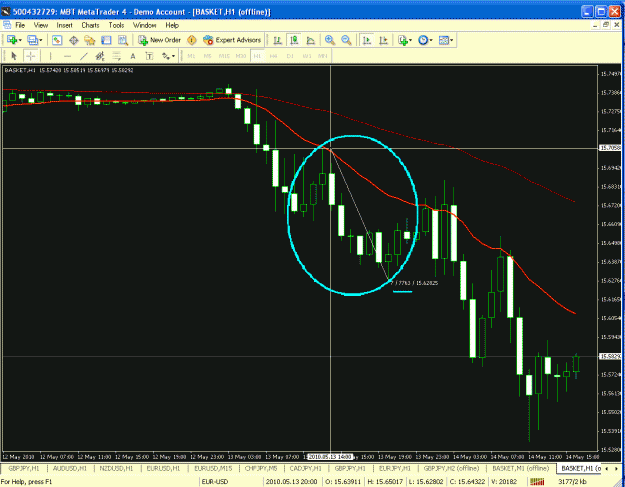Set timeframe to M30
The image size is (625, 487).
click(240, 56)
